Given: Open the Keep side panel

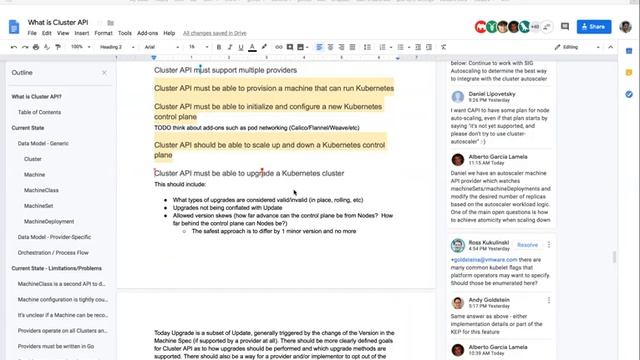Looking at the screenshot, I should 629,73.
